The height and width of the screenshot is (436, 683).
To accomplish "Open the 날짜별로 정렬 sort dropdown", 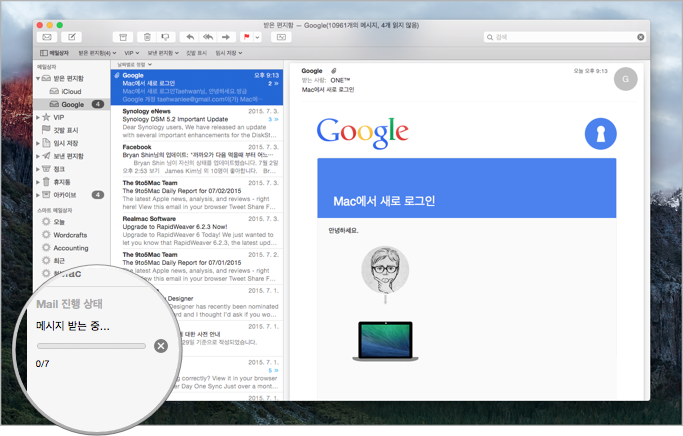I will coord(135,64).
